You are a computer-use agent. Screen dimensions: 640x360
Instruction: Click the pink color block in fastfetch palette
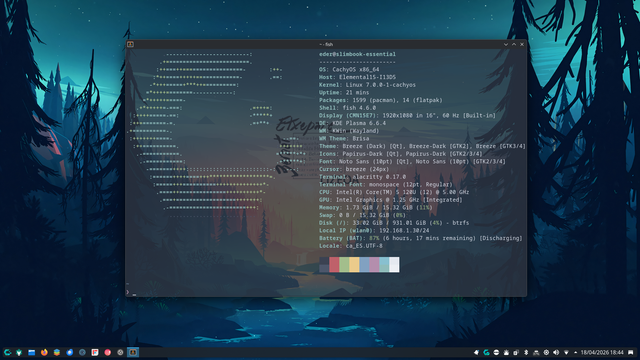tap(374, 264)
